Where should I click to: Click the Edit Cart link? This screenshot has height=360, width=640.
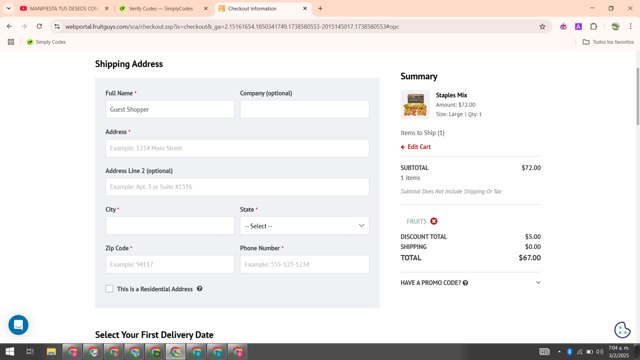416,147
